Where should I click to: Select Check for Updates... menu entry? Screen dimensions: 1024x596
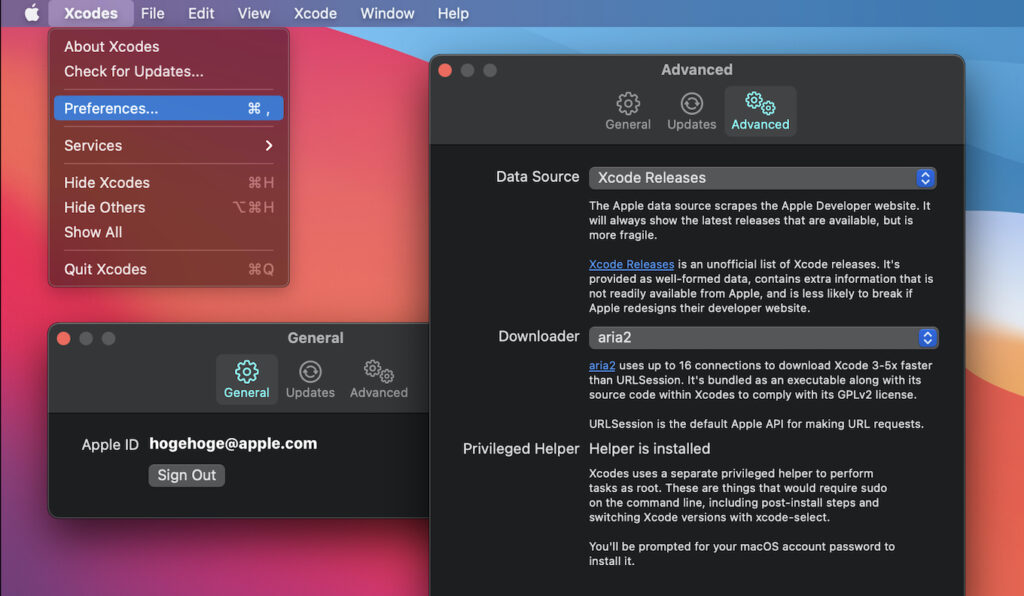click(x=134, y=72)
